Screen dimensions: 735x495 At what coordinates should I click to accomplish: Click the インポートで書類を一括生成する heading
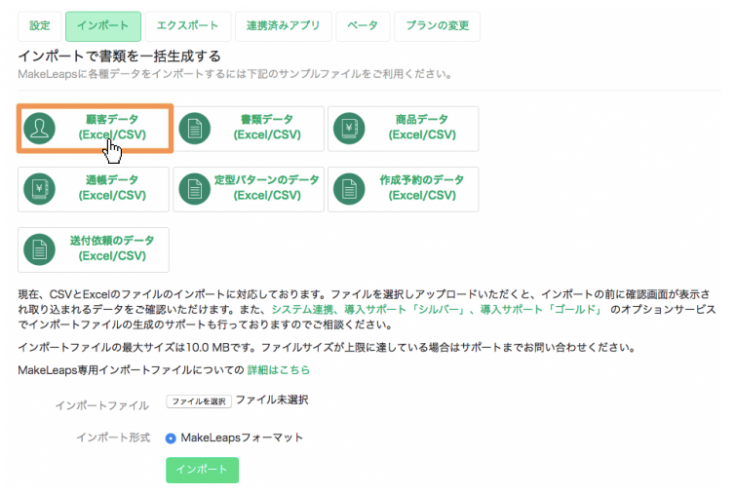tap(120, 56)
